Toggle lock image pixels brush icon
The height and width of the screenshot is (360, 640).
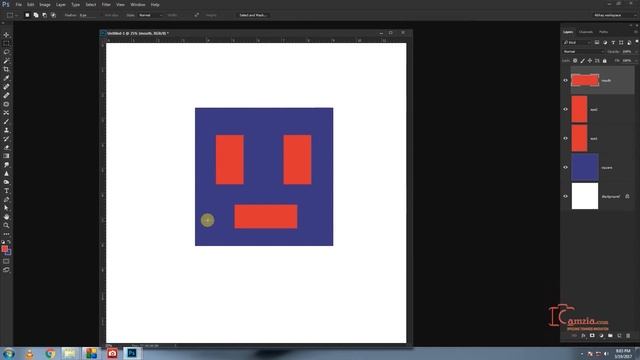pyautogui.click(x=582, y=60)
